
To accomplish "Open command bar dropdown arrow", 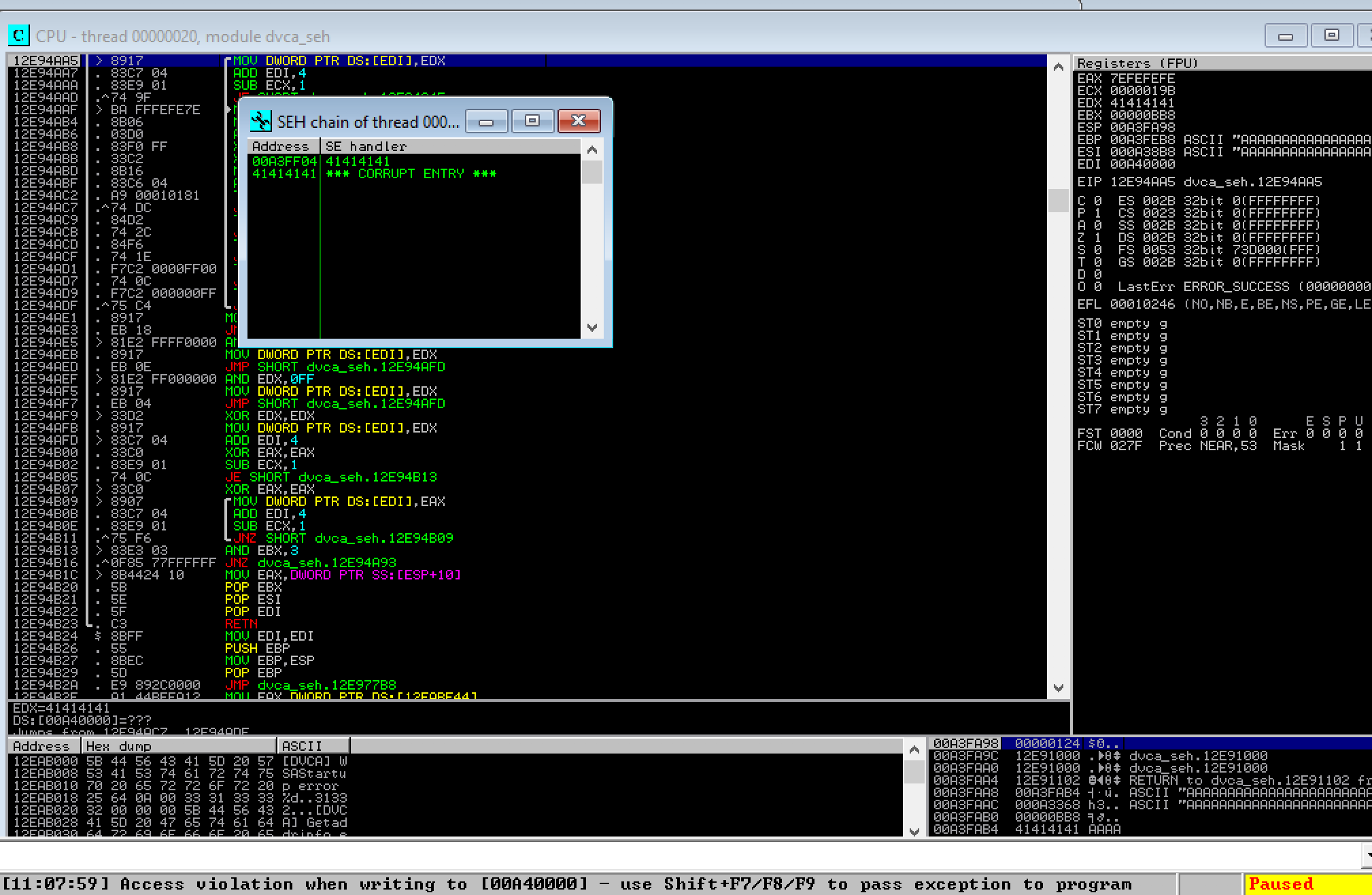I will [x=1367, y=855].
